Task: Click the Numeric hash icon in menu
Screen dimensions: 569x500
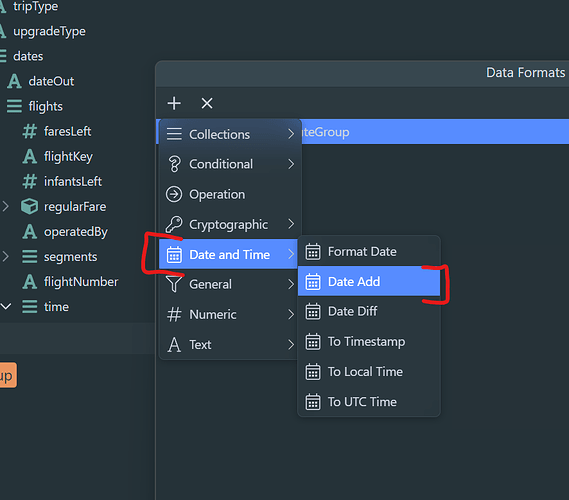Action: coord(174,314)
